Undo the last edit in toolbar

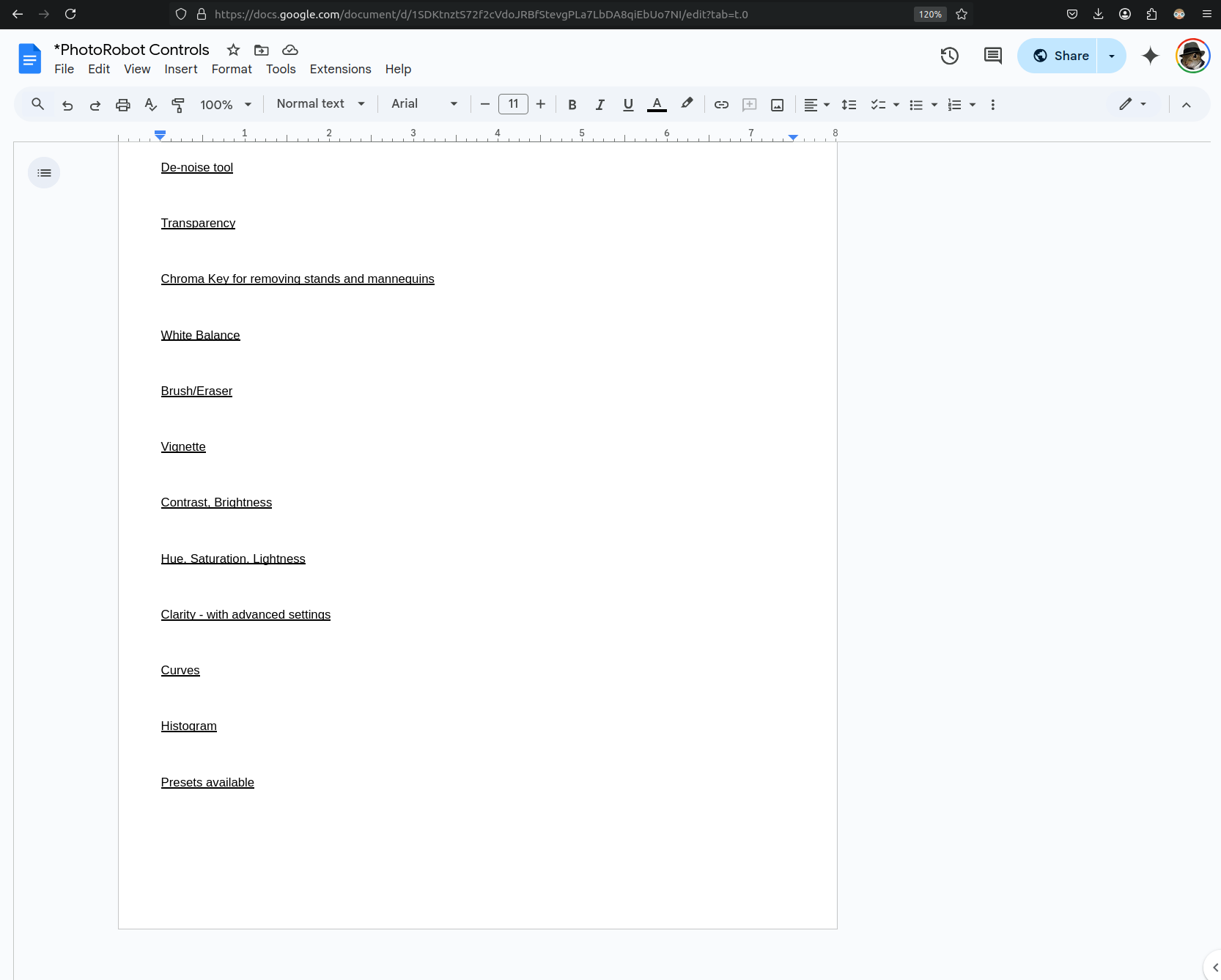tap(67, 105)
